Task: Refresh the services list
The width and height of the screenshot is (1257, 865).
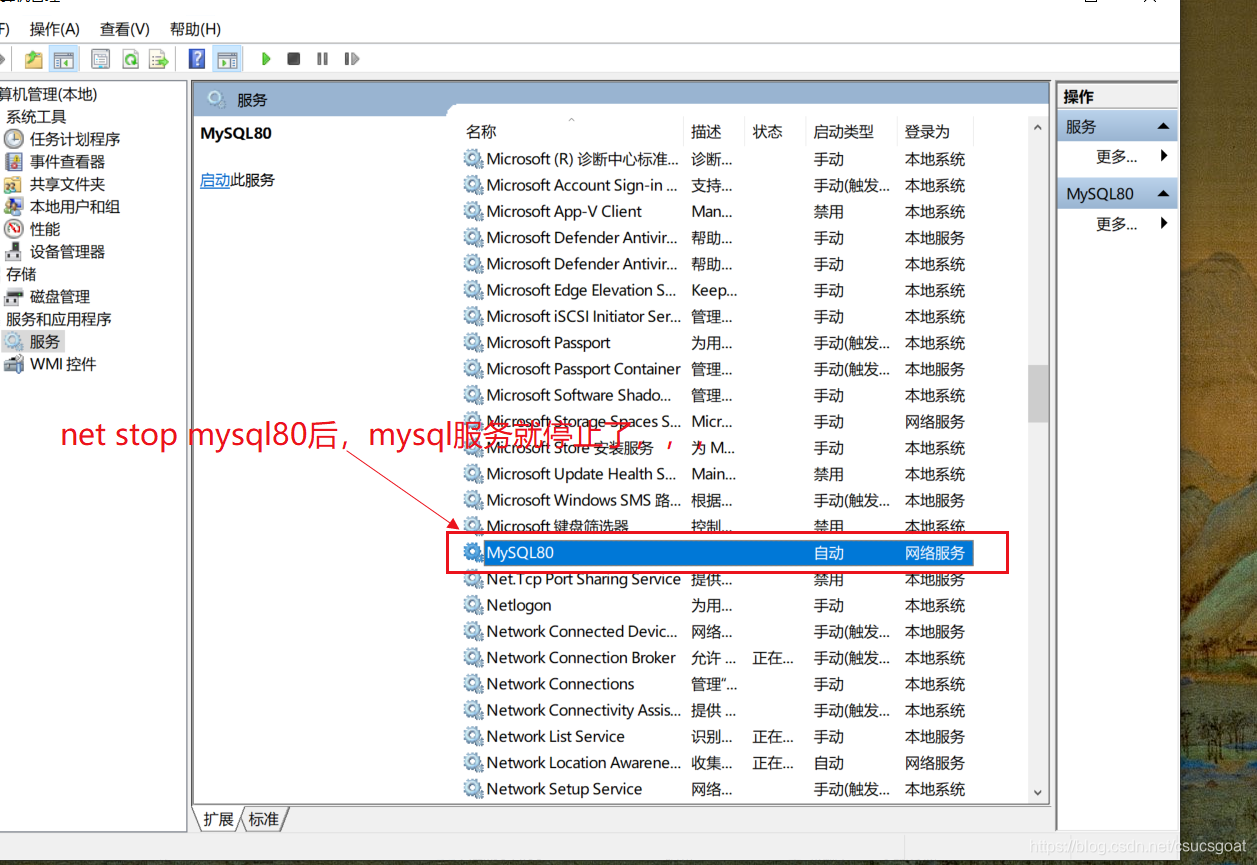Action: point(130,58)
